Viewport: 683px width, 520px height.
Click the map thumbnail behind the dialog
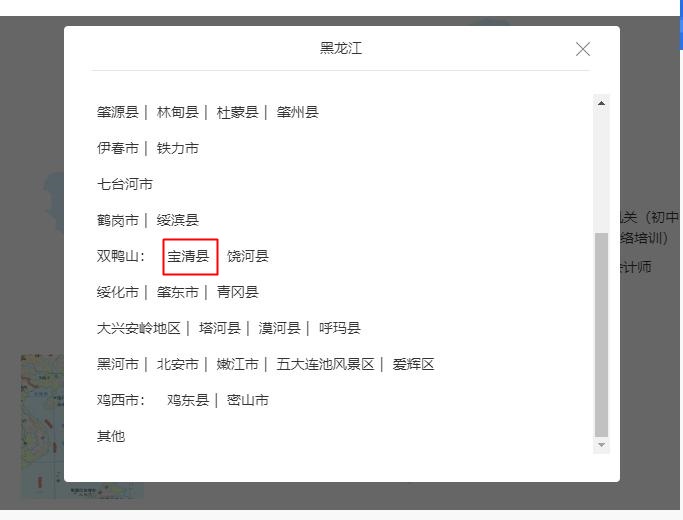pos(42,426)
